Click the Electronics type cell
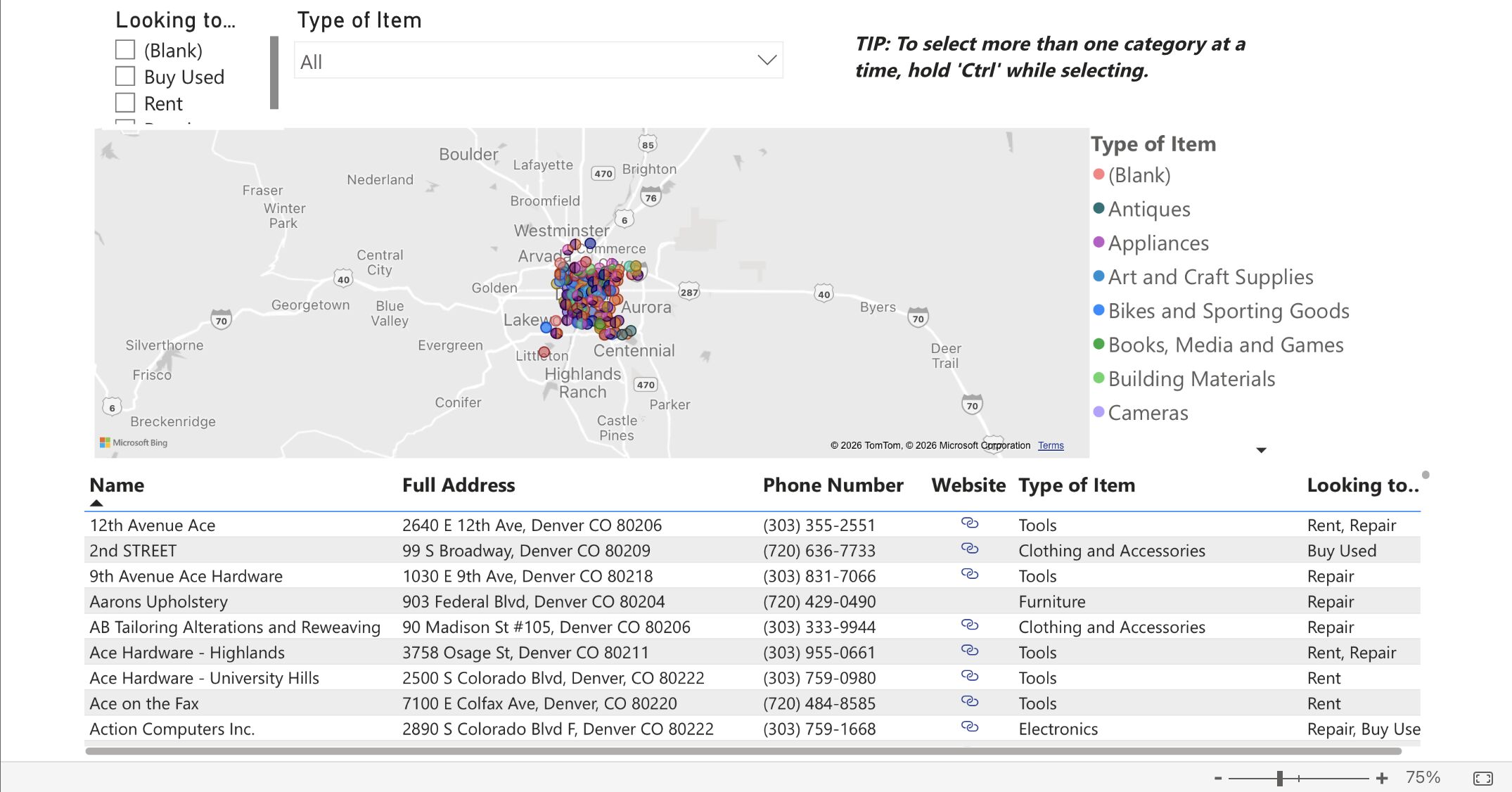 pyautogui.click(x=1058, y=729)
